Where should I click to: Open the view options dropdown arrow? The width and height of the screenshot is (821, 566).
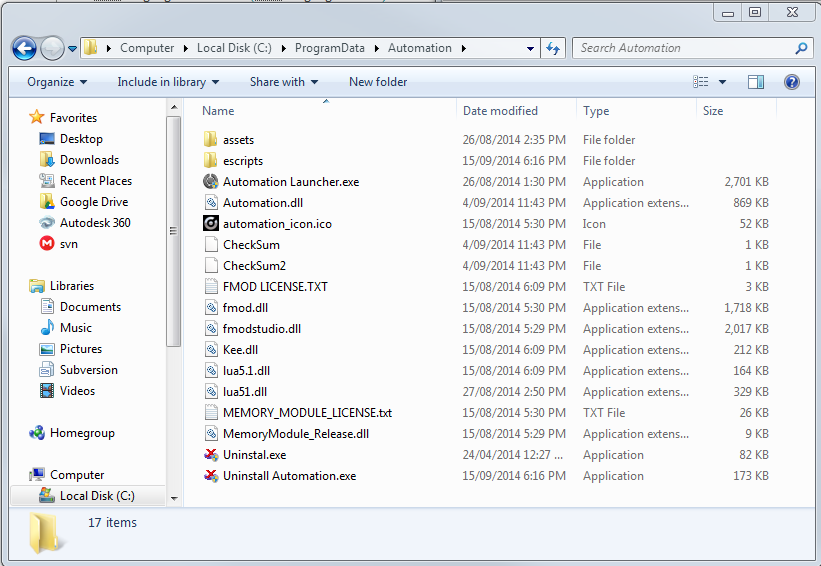click(x=723, y=82)
